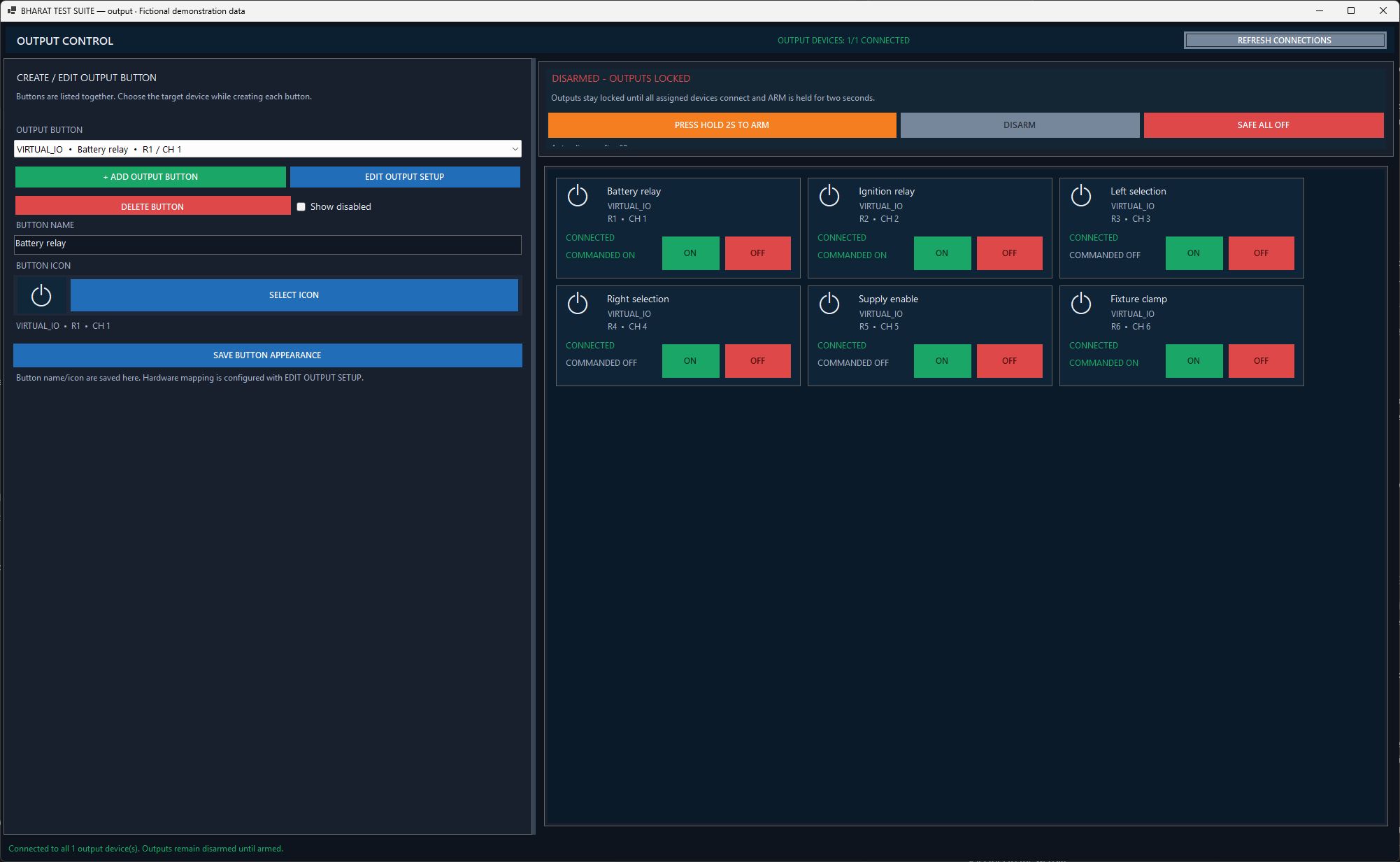The width and height of the screenshot is (1400, 862).
Task: Click the power icon preview beside Select Icon
Action: tap(41, 295)
